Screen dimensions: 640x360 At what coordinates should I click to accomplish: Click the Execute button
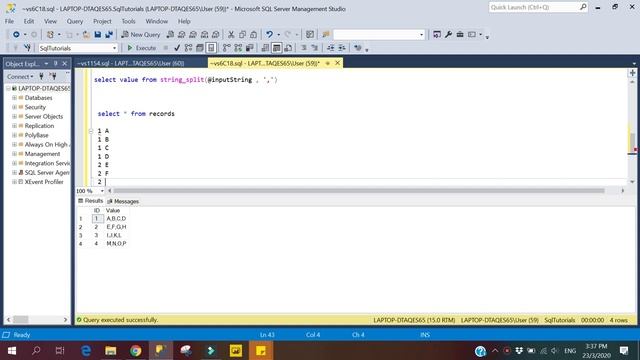(x=142, y=48)
